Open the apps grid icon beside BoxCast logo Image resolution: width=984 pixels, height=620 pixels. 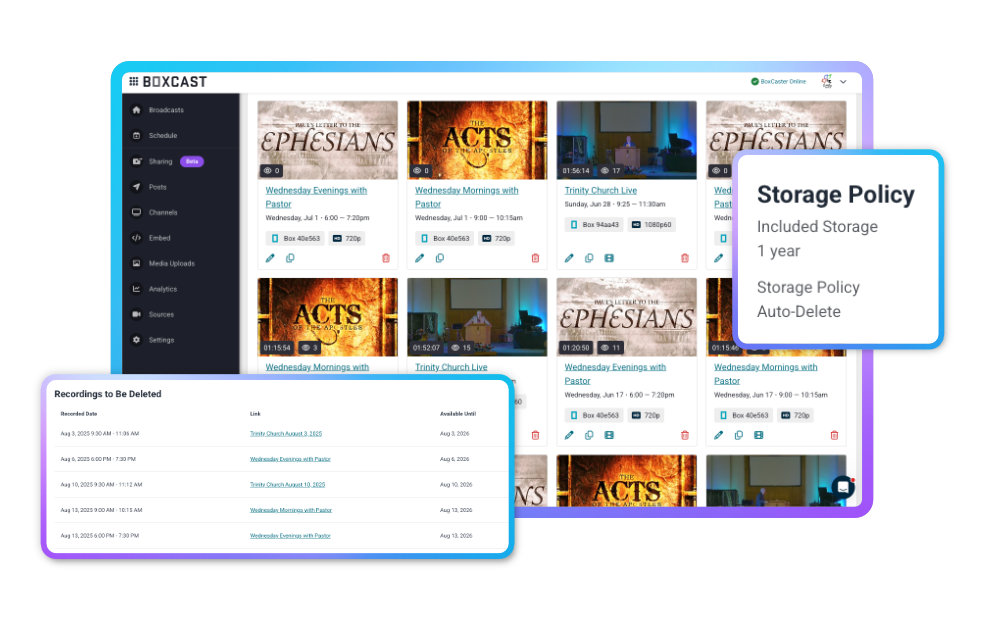pos(134,82)
